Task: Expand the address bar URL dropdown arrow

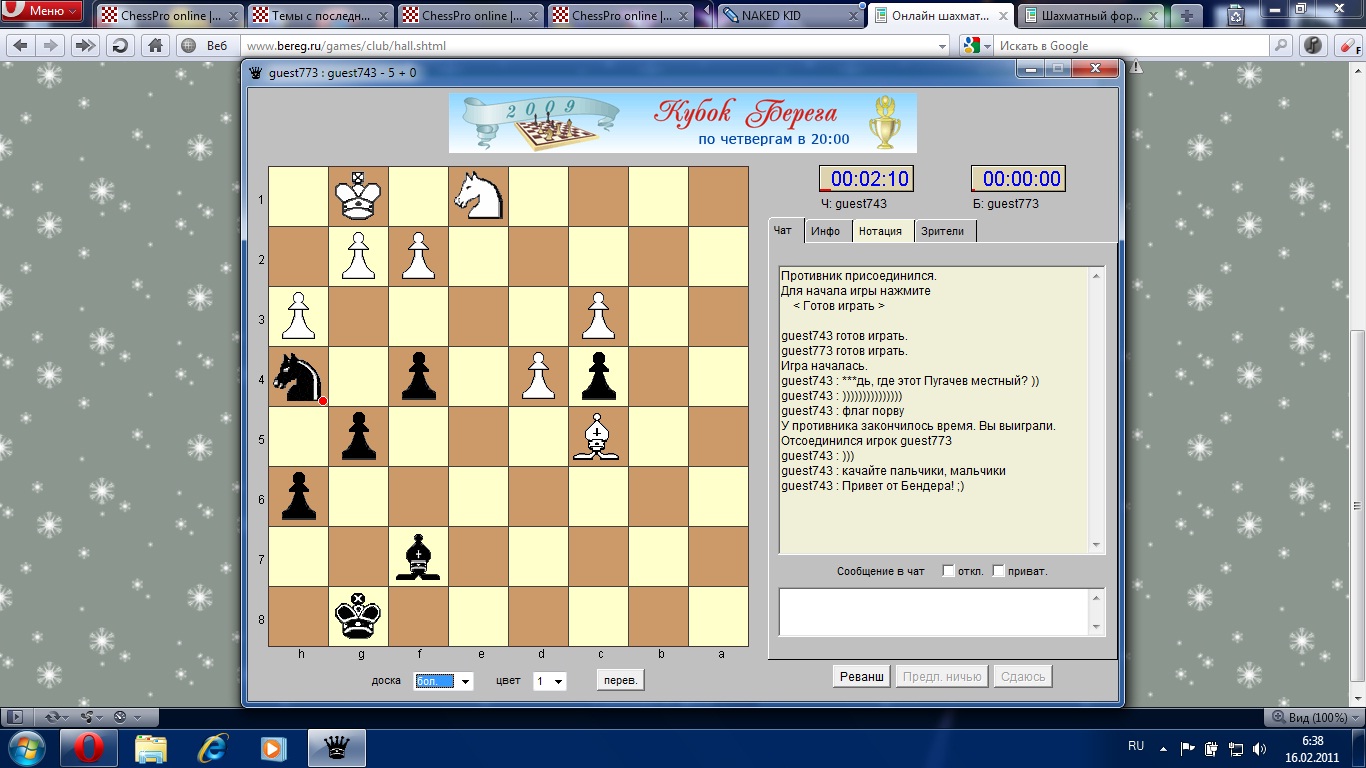Action: pos(942,46)
